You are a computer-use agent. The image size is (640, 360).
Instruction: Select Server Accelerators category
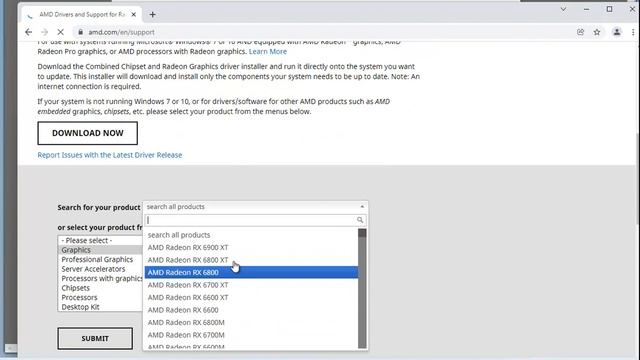pos(100,269)
